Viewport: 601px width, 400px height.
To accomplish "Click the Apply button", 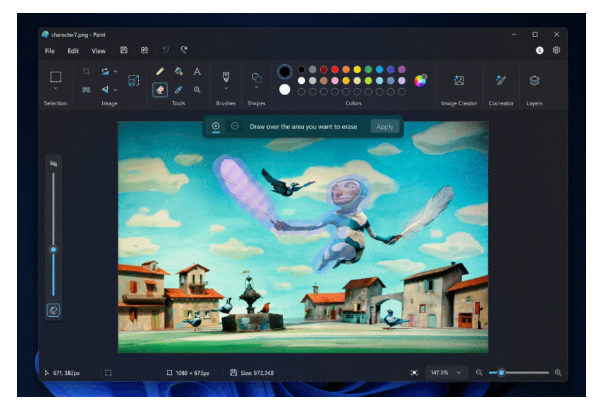I will click(x=384, y=126).
